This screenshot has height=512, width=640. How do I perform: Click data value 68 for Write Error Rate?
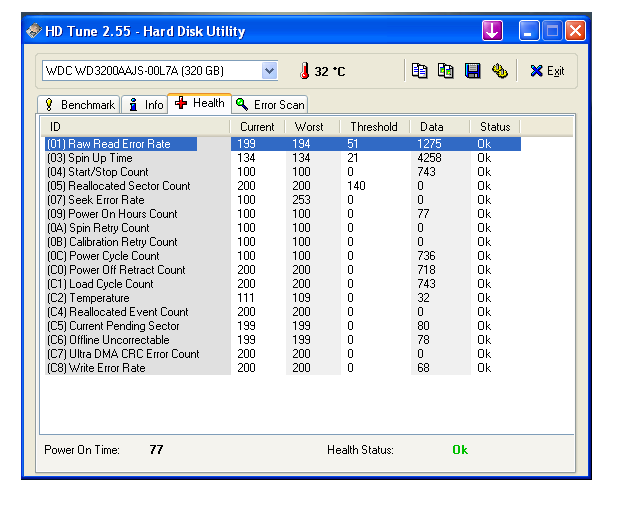tap(423, 368)
